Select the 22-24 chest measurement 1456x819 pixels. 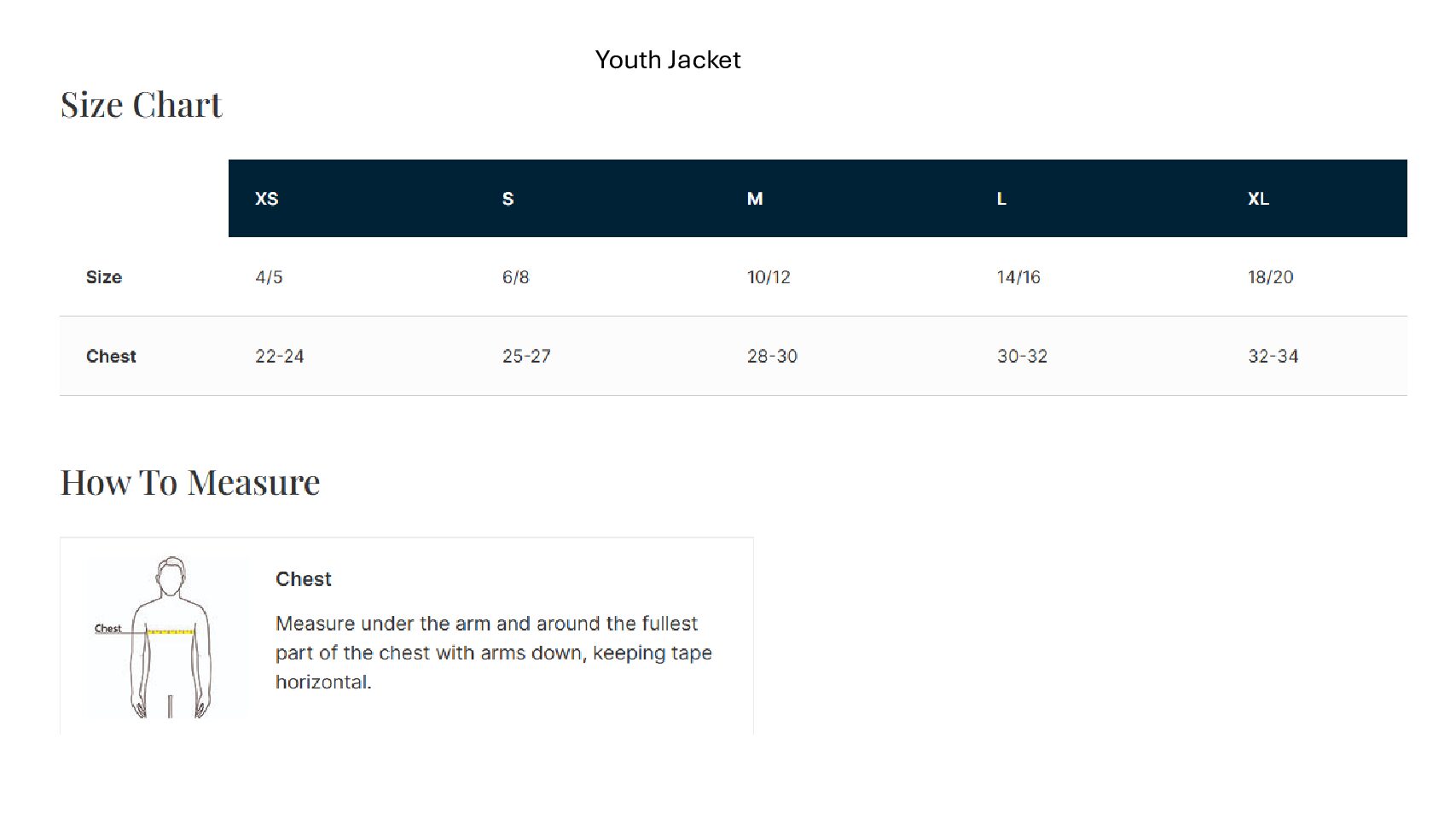(280, 357)
